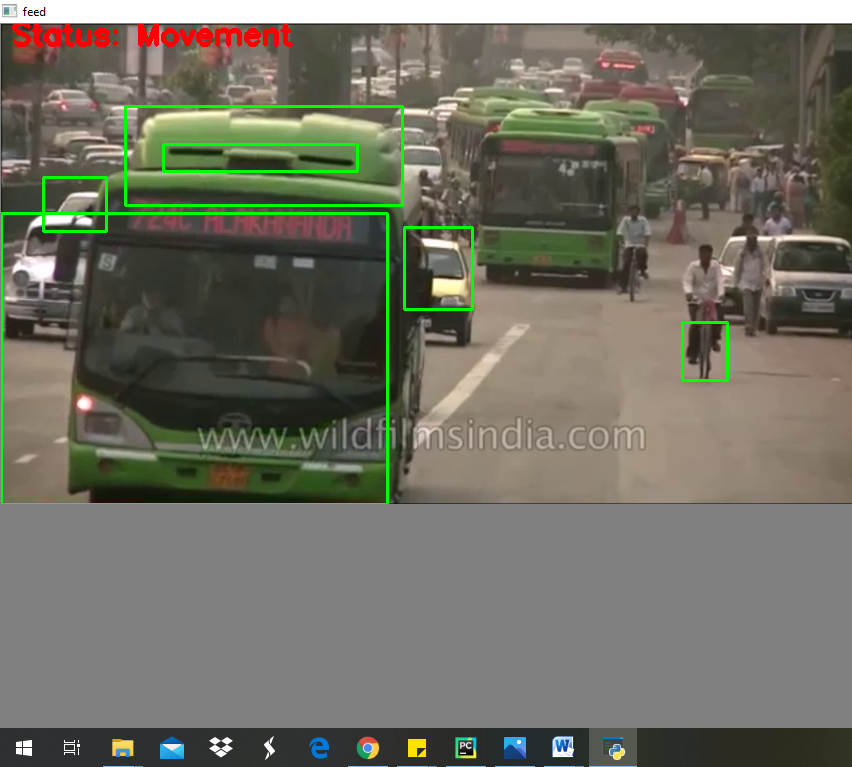852x767 pixels.
Task: Launch Google Chrome from the taskbar
Action: (368, 747)
